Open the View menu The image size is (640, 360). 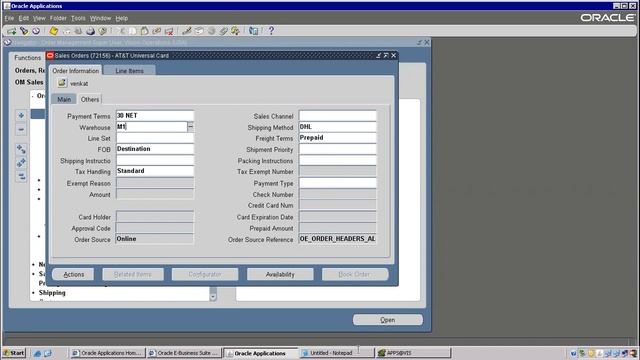pos(39,18)
